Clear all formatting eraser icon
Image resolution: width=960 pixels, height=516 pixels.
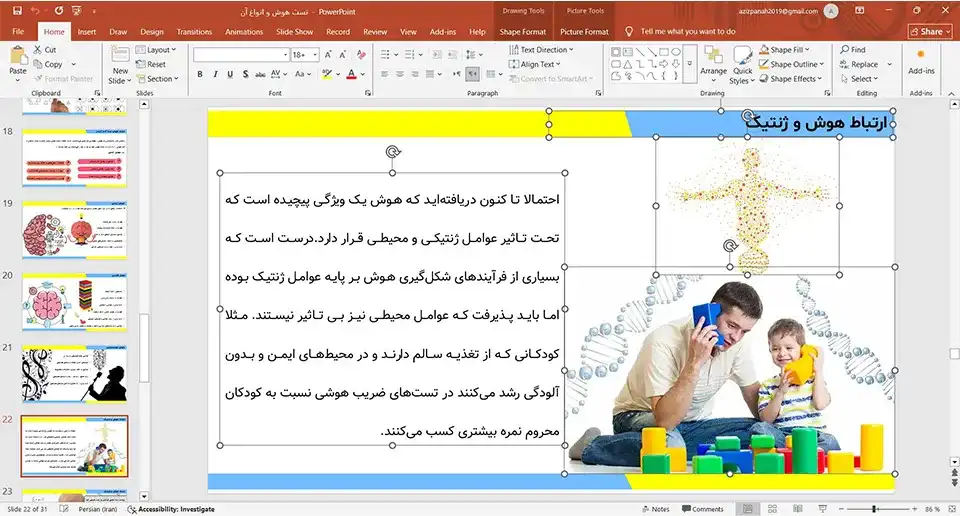tap(361, 54)
